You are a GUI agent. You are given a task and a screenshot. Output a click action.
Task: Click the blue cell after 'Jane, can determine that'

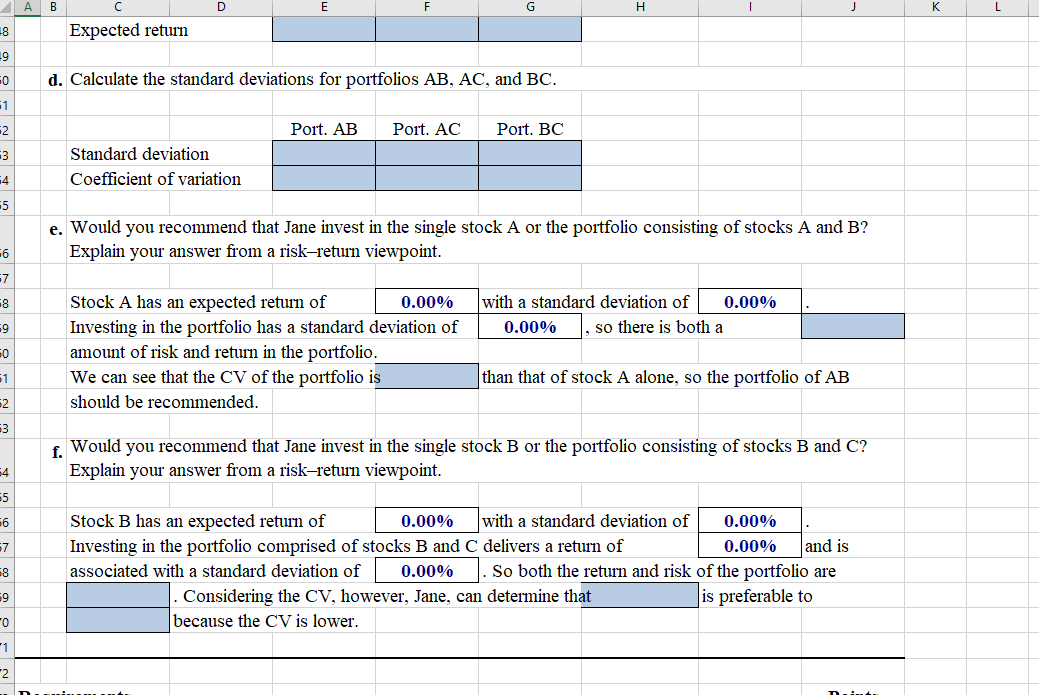coord(640,595)
